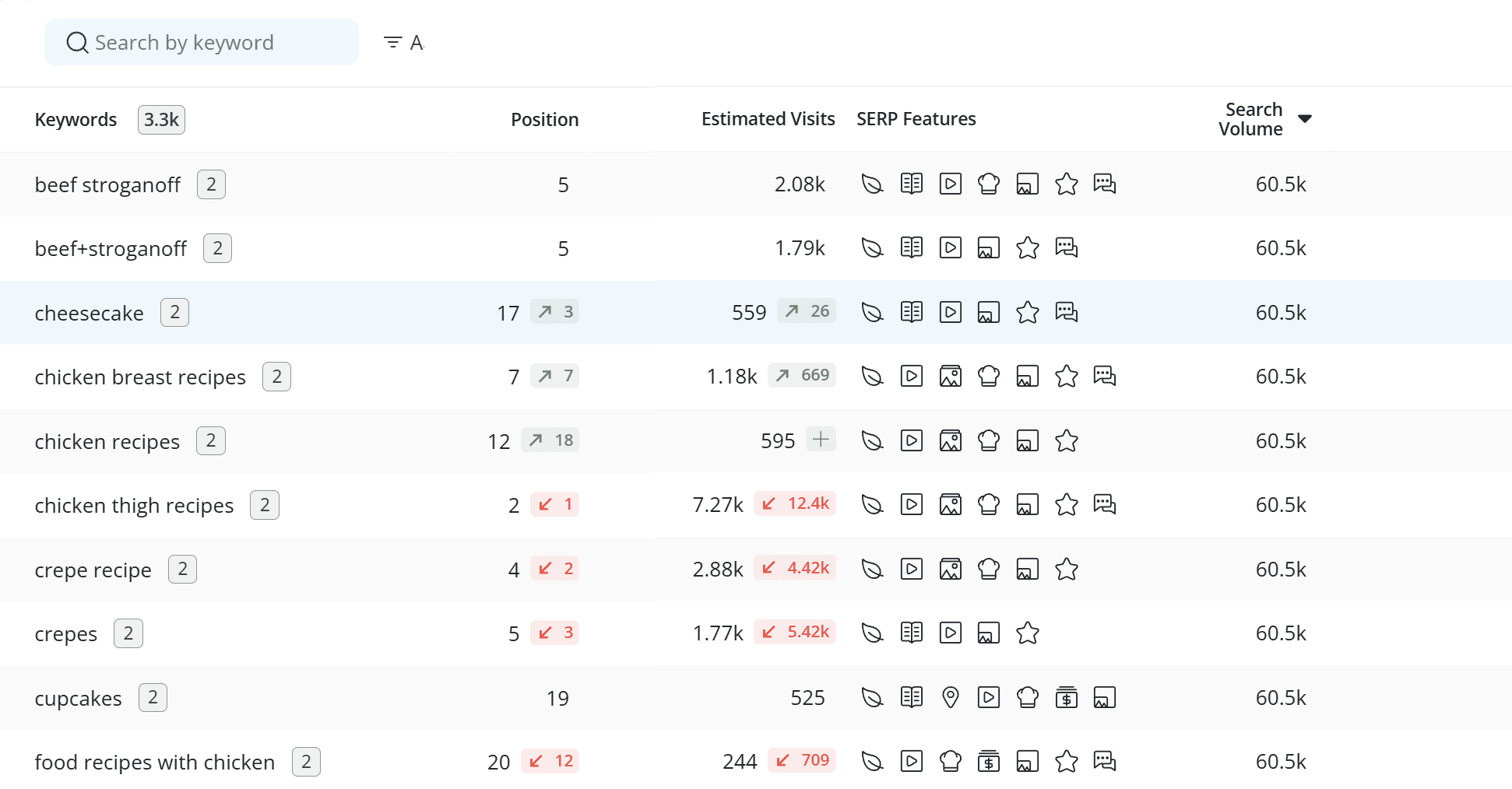Click the chef hat icon for beef stroganoff

[989, 184]
